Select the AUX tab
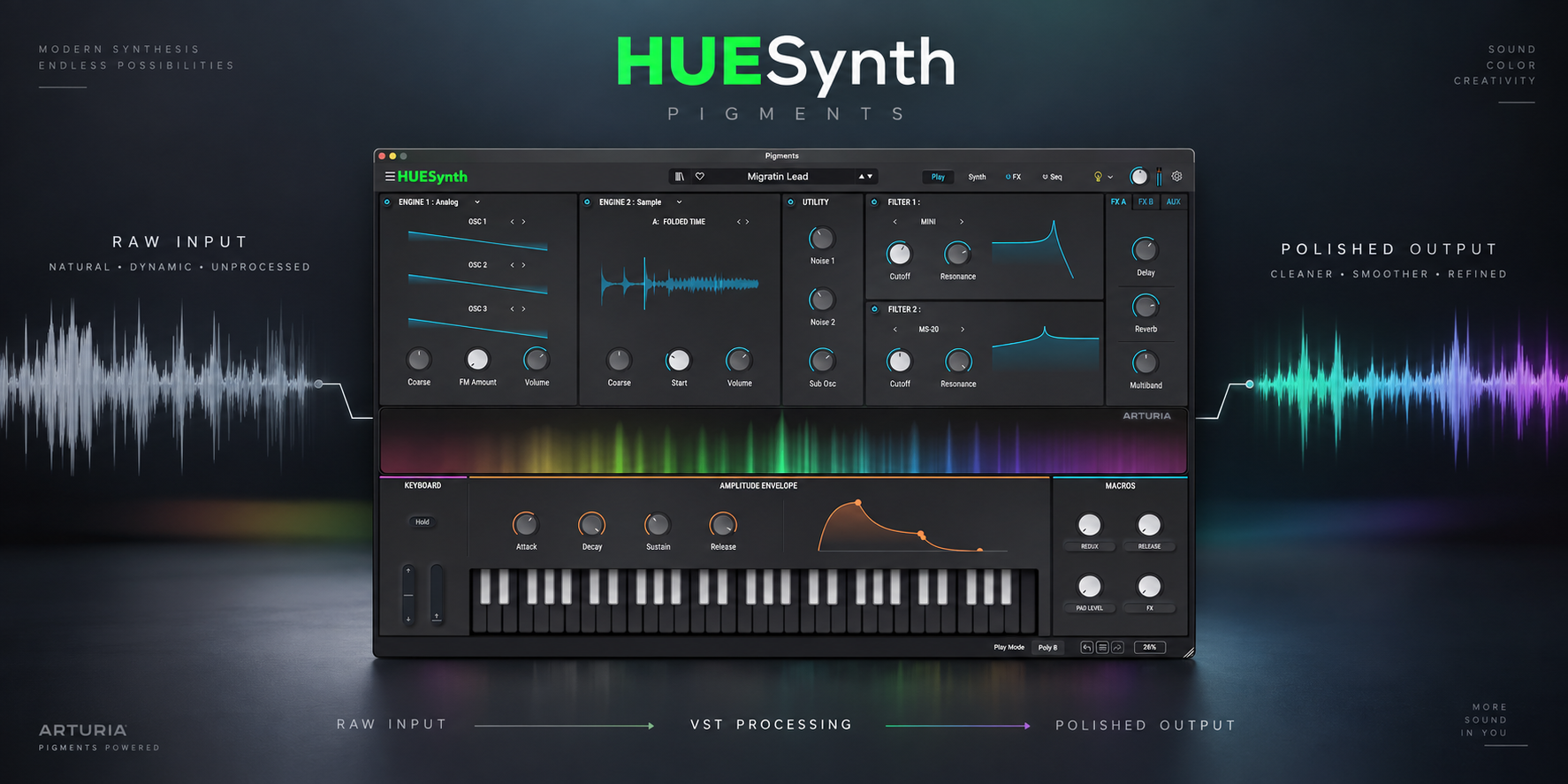Viewport: 1568px width, 784px height. click(1174, 202)
